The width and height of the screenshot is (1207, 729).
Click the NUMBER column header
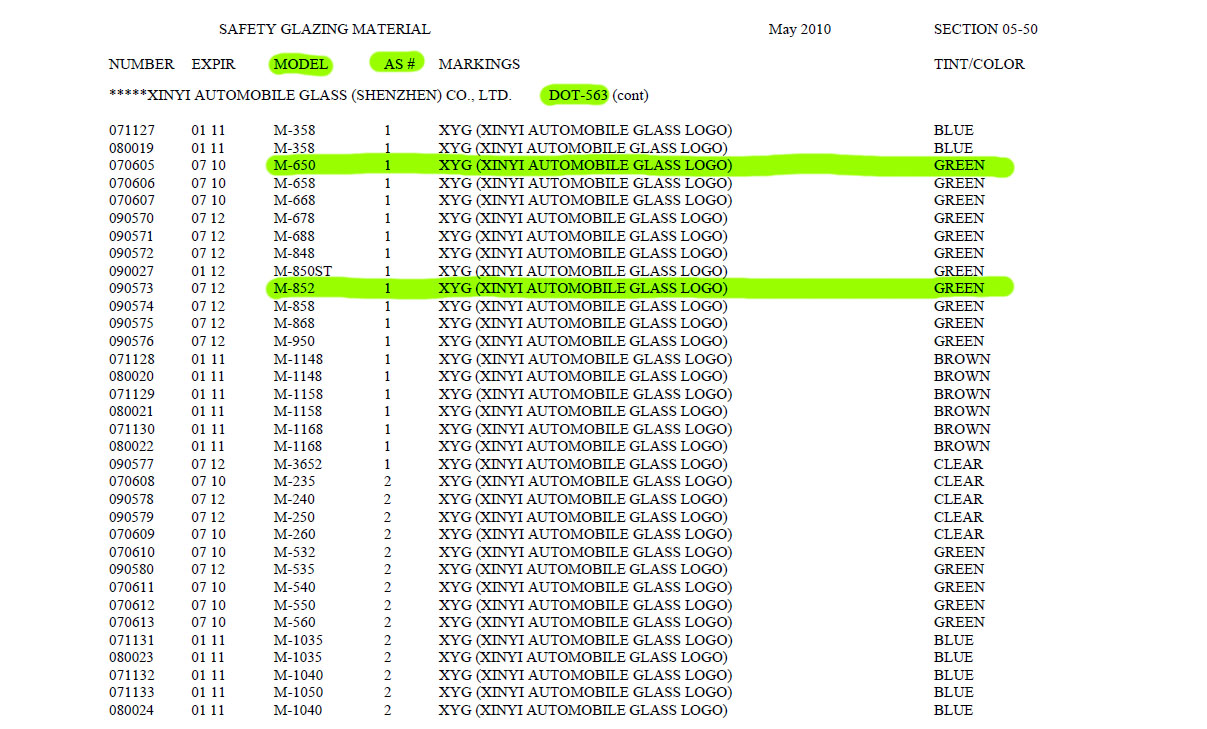click(x=141, y=64)
